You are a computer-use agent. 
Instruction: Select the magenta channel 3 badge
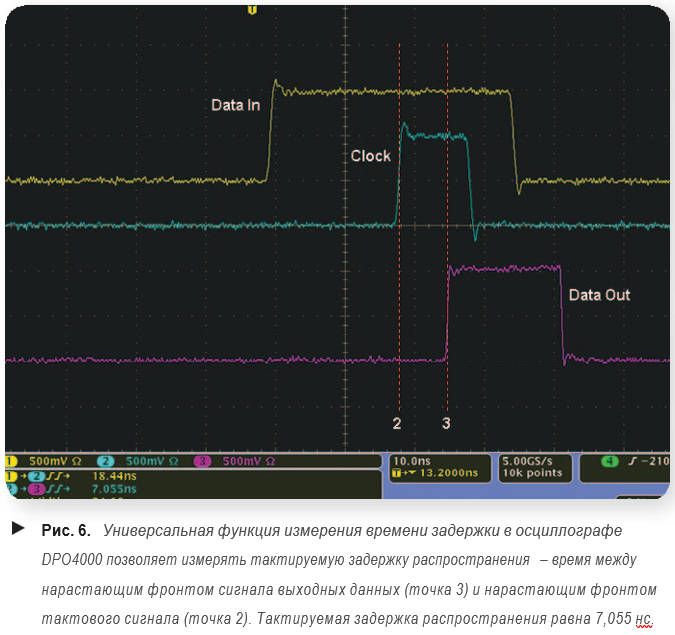coord(202,461)
